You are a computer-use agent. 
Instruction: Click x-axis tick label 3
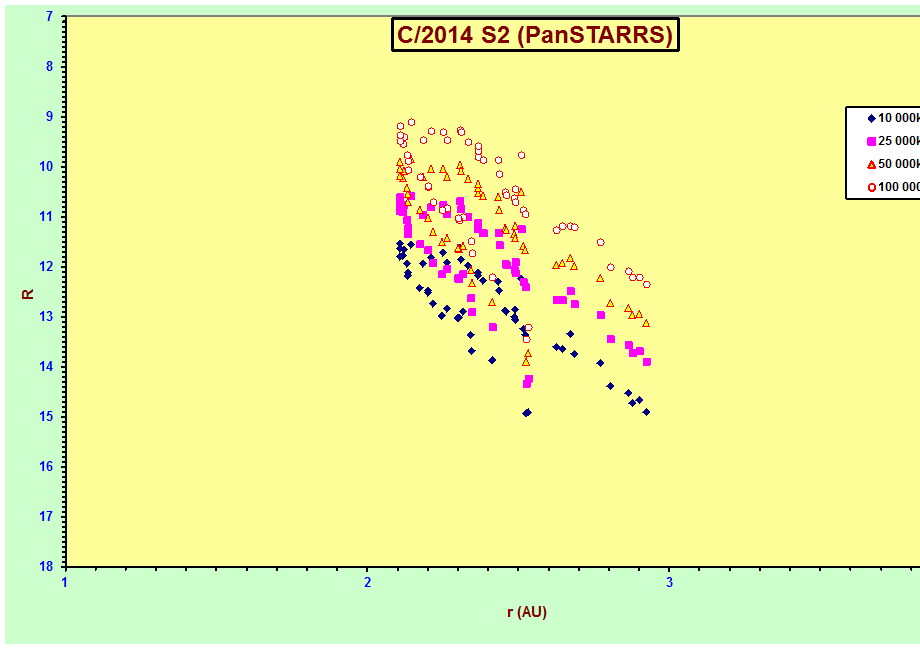[x=669, y=582]
